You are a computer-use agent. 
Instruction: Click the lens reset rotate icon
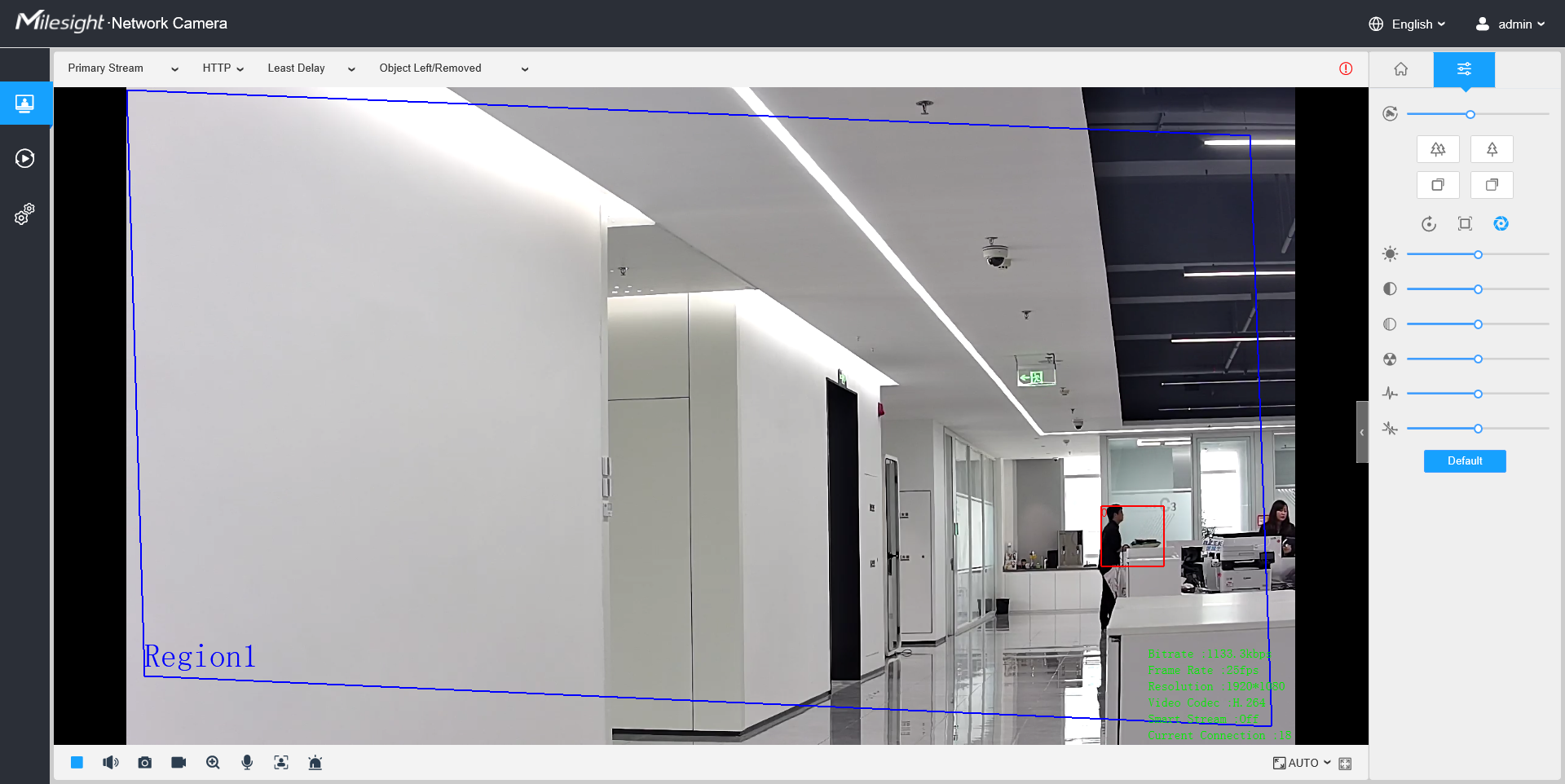pos(1429,224)
